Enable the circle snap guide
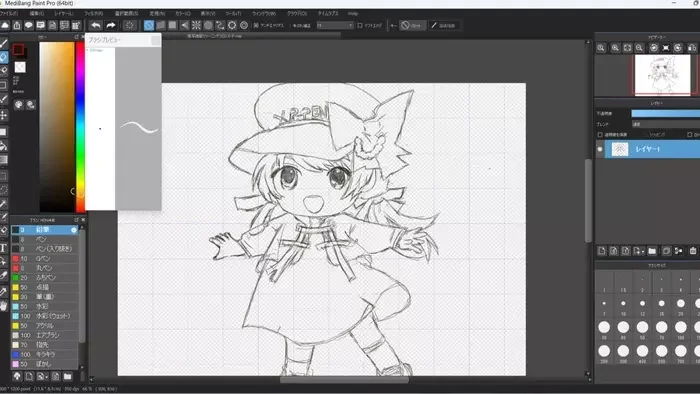 click(x=208, y=25)
